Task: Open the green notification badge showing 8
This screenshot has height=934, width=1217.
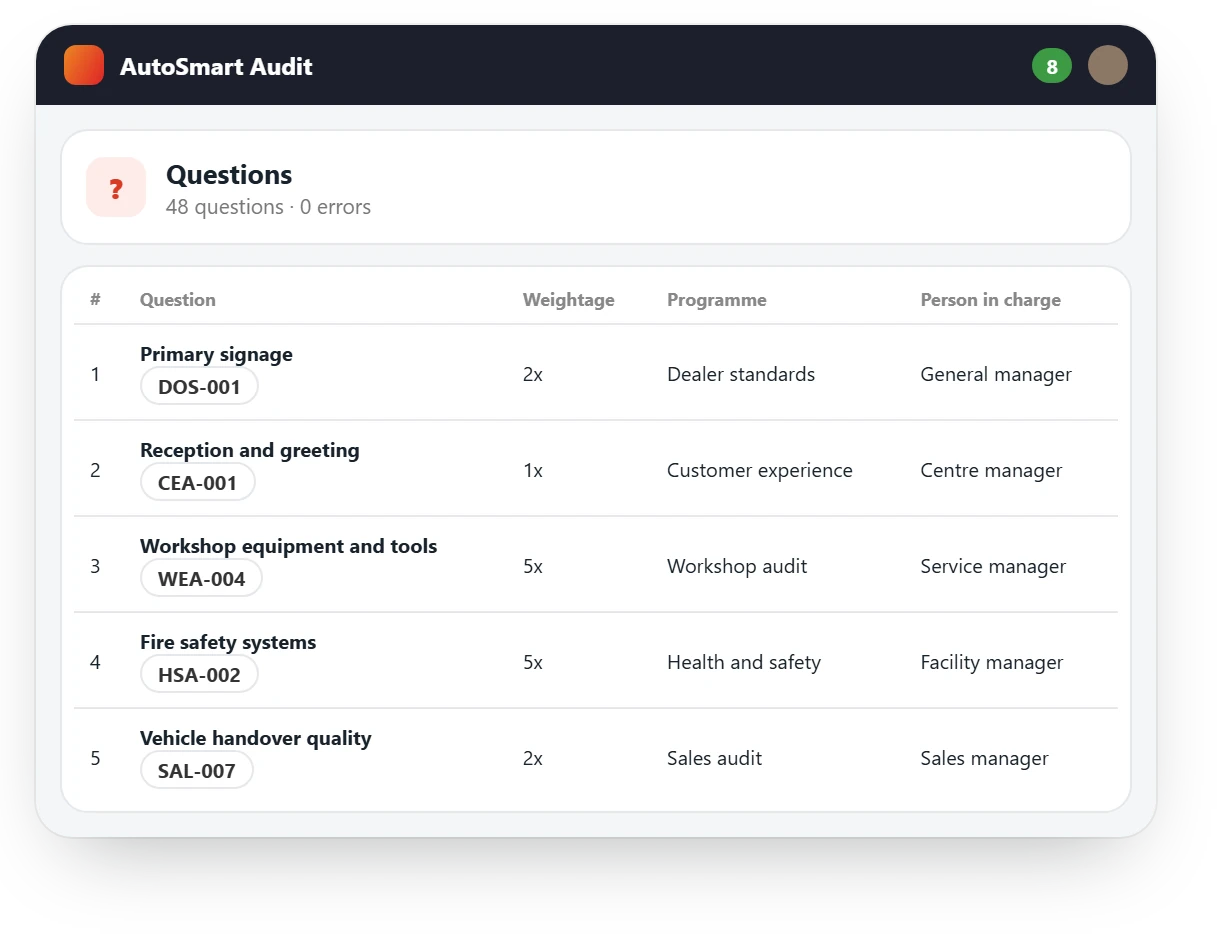Action: click(1052, 66)
